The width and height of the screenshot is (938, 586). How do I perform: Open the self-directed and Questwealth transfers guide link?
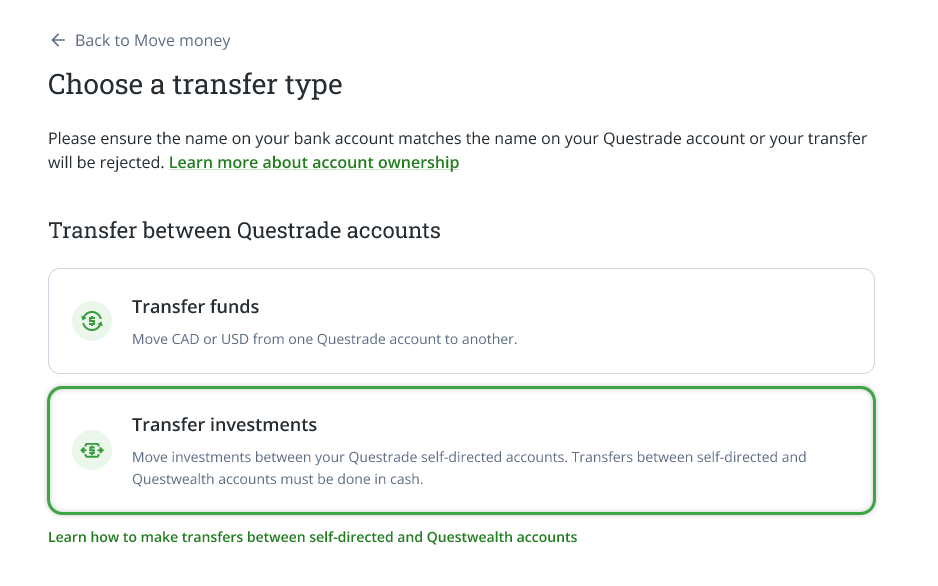312,537
